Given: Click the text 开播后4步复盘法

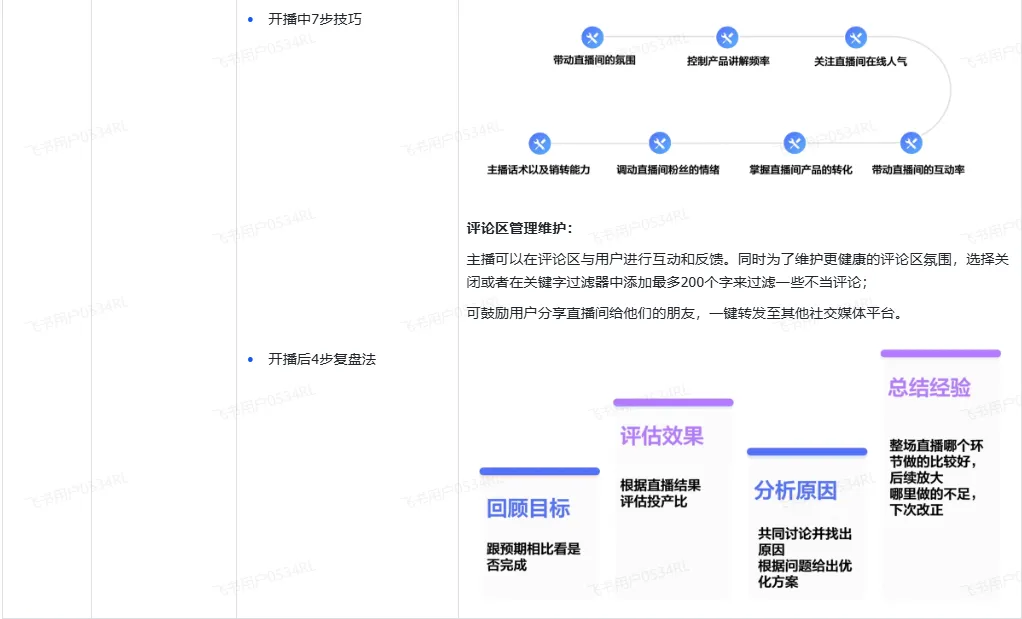Looking at the screenshot, I should [x=322, y=360].
